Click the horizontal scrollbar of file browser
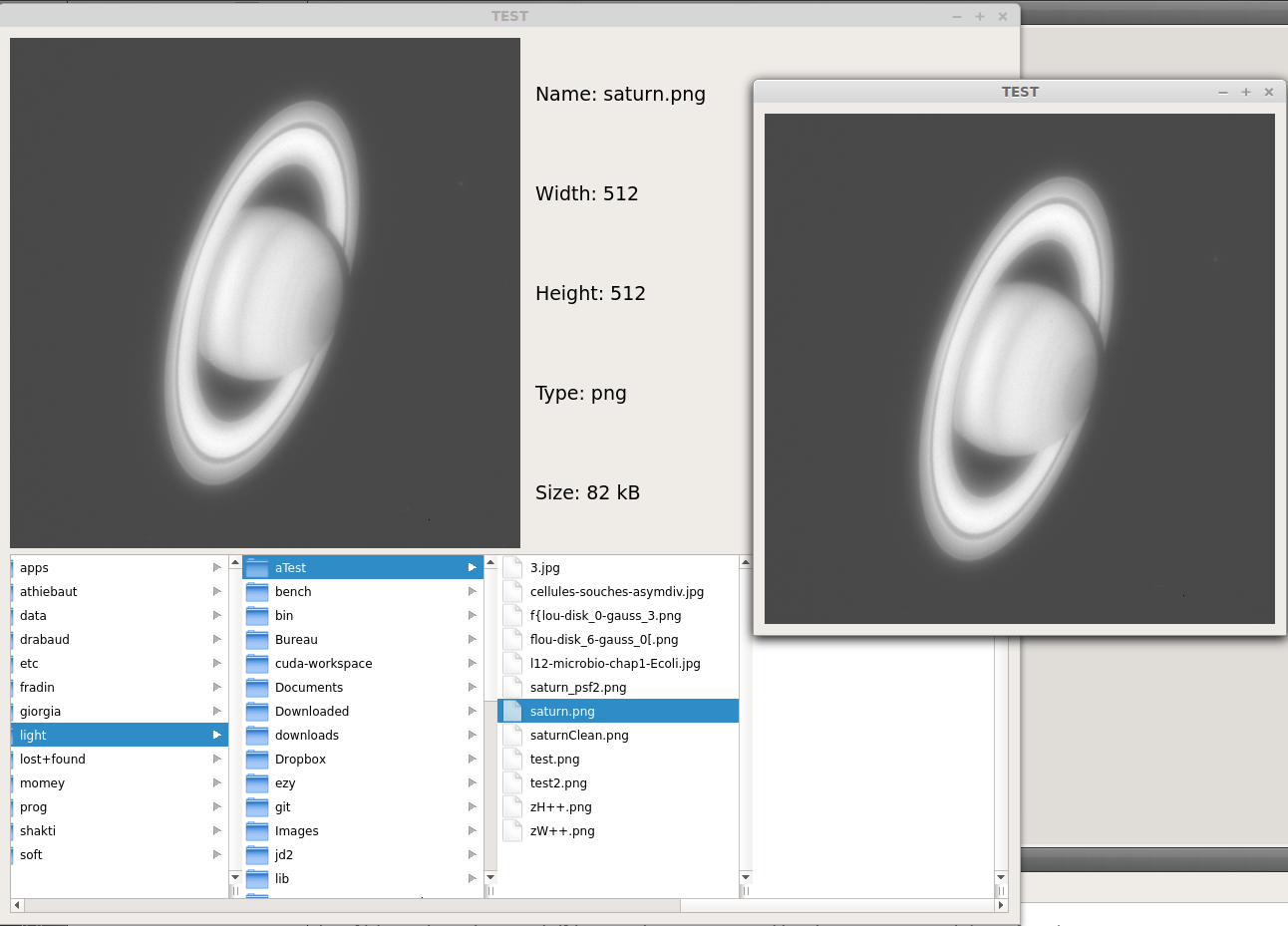 pyautogui.click(x=352, y=905)
